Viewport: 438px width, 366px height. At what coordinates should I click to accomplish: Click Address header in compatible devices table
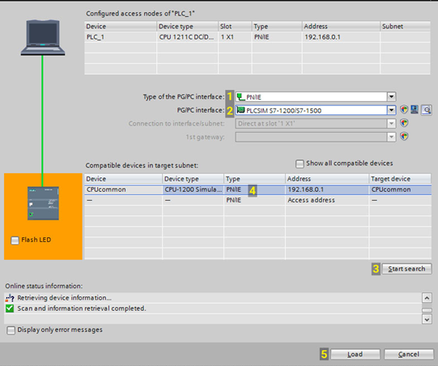327,179
